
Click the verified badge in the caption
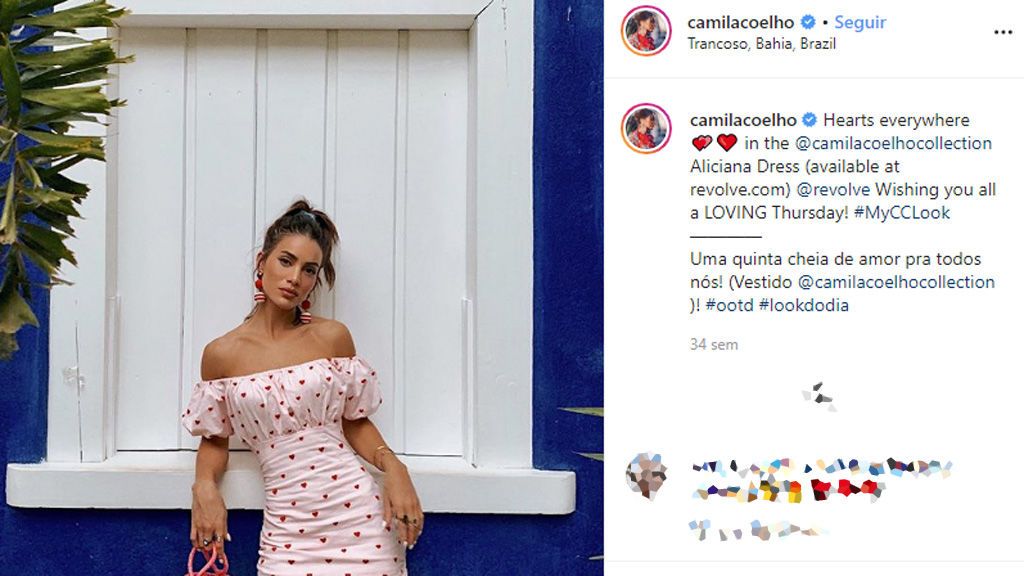(809, 120)
